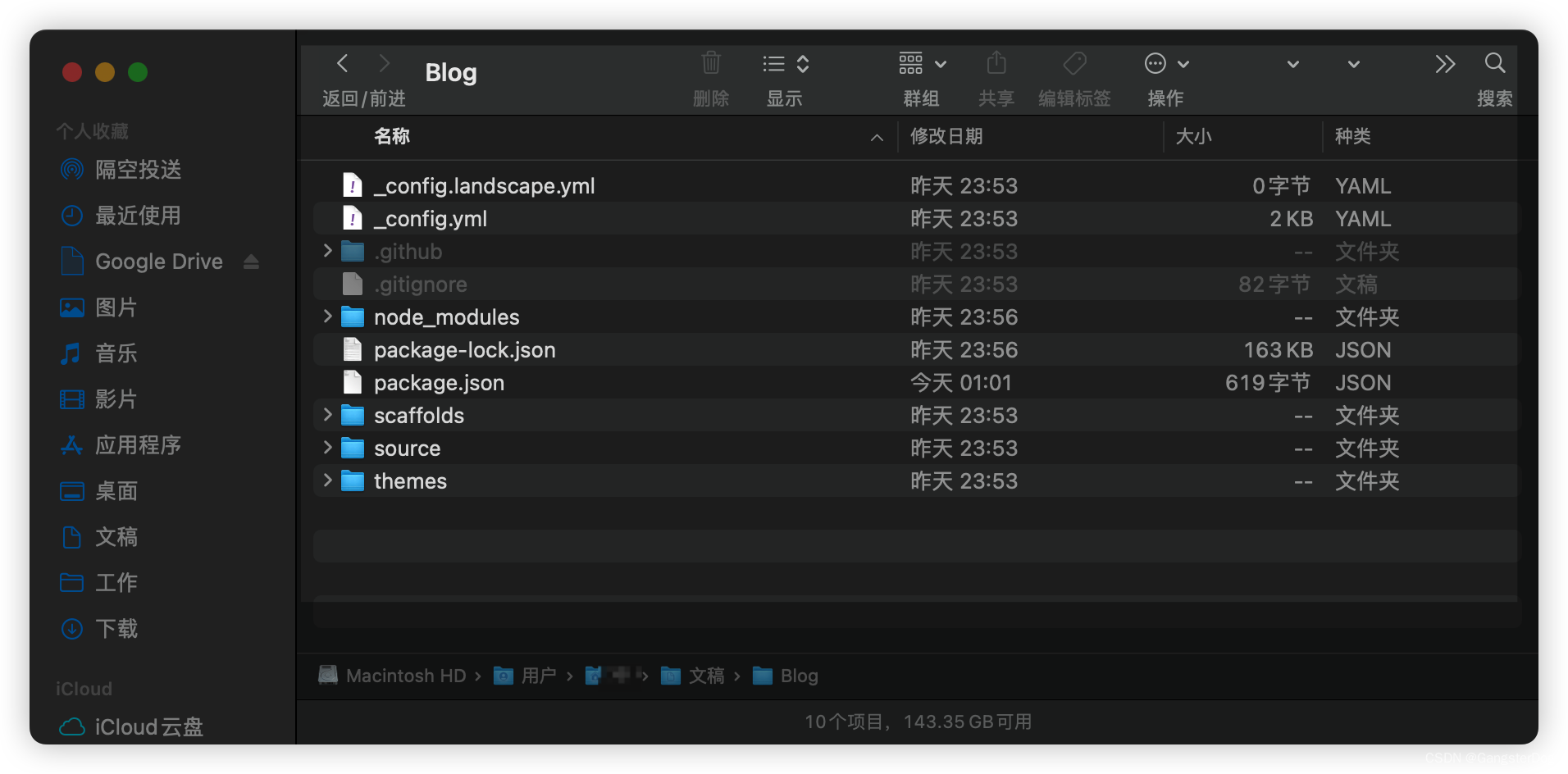
Task: Expand the scaffolds folder
Action: [327, 415]
